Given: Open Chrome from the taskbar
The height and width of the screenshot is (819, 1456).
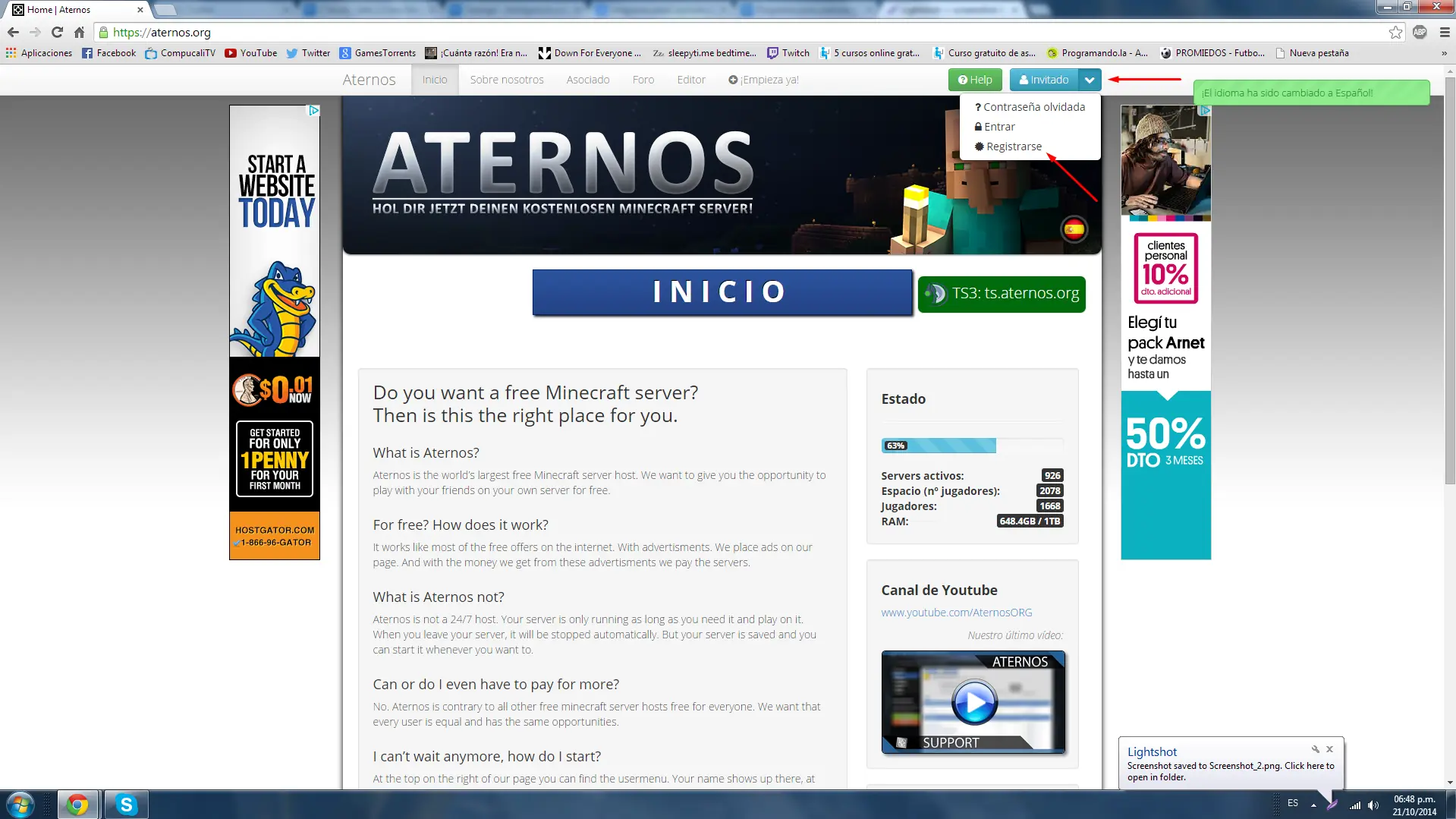Looking at the screenshot, I should point(77,805).
